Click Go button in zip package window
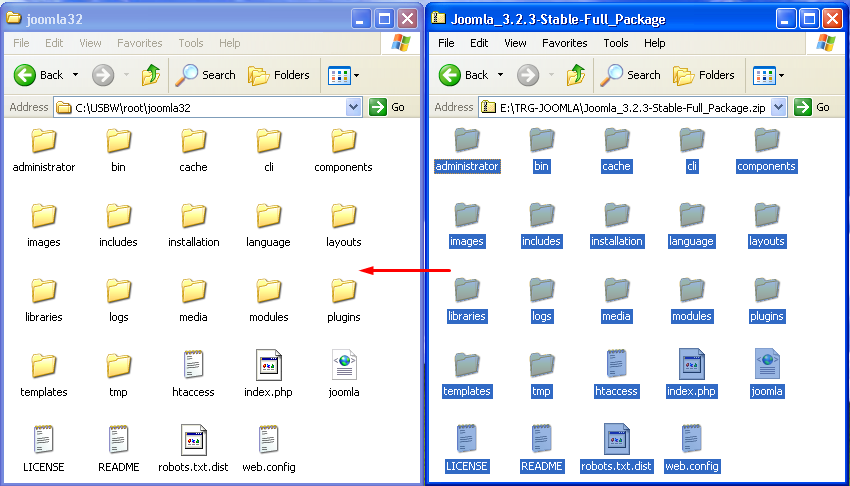Viewport: 850px width, 486px height. [x=812, y=107]
